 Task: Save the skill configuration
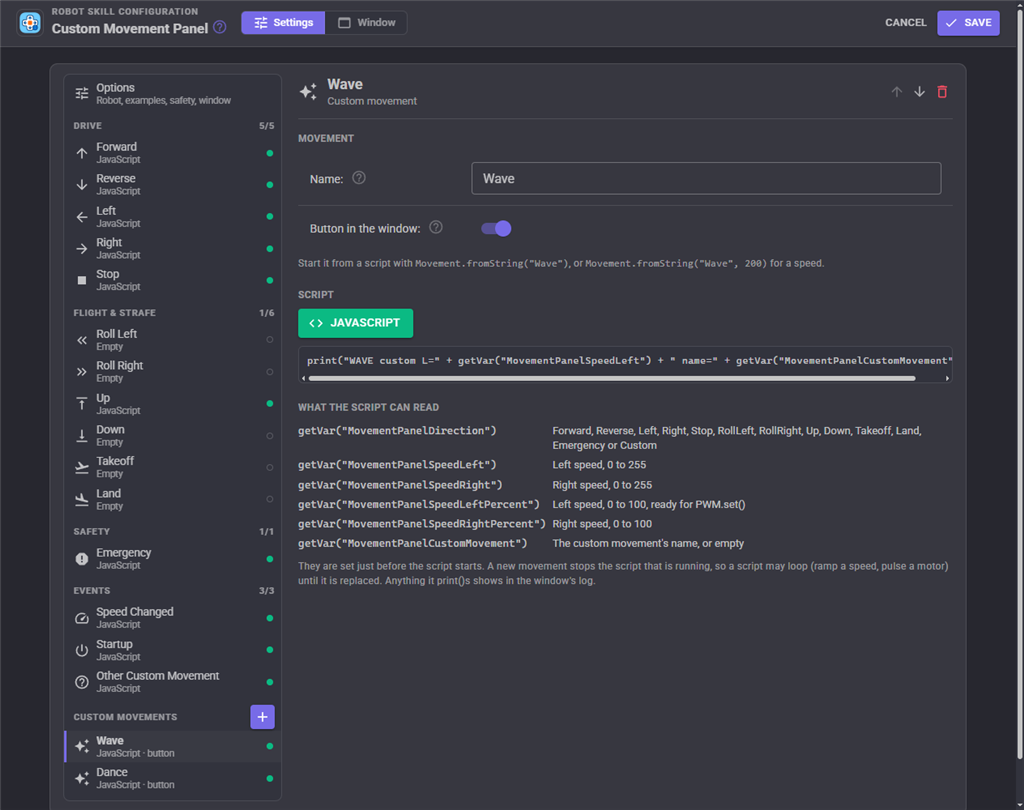pos(968,23)
